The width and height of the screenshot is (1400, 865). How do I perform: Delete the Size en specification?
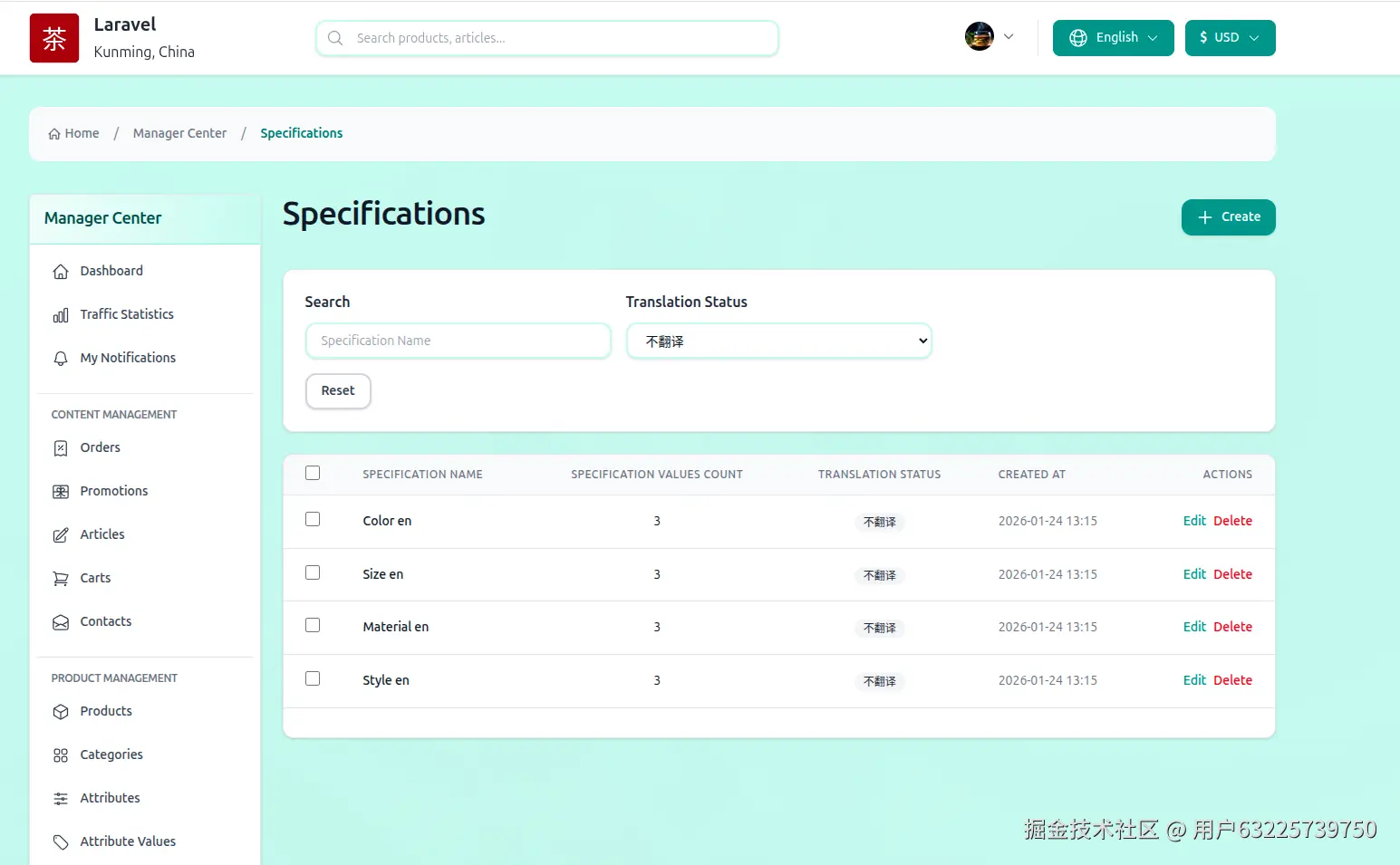(1232, 574)
